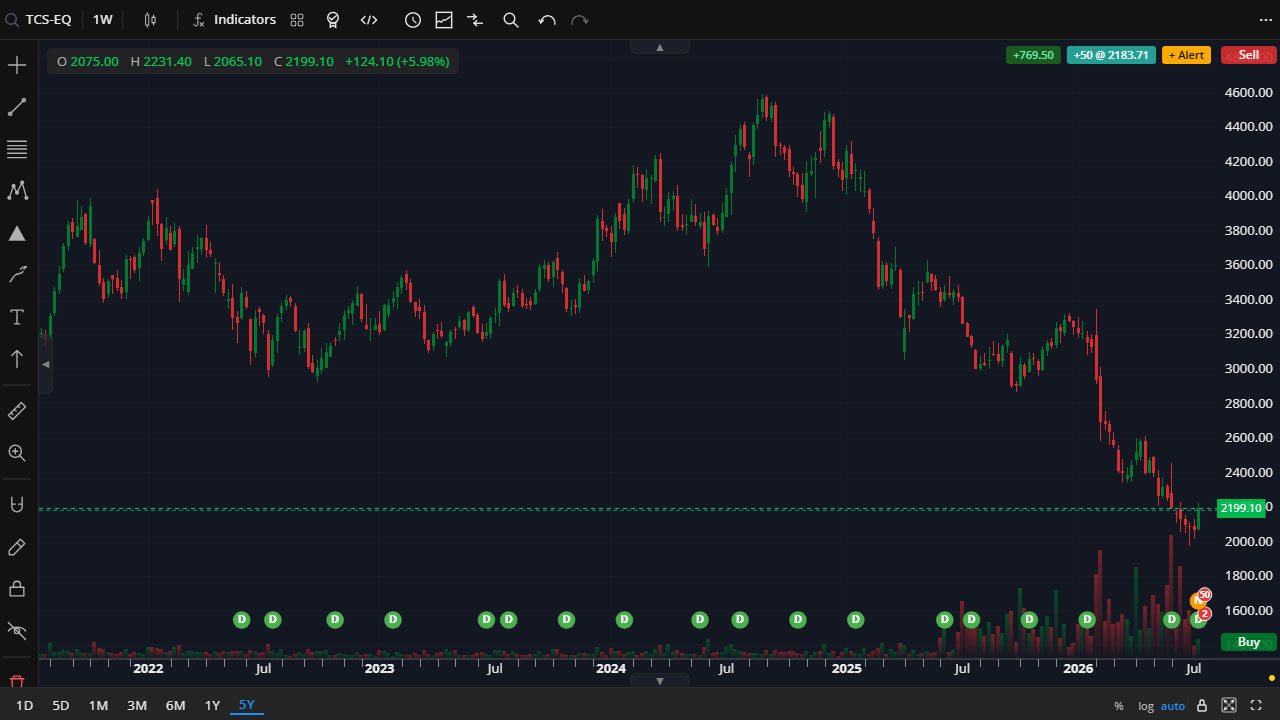This screenshot has height=720, width=1280.
Task: Open the alert clock icon
Action: 413,20
